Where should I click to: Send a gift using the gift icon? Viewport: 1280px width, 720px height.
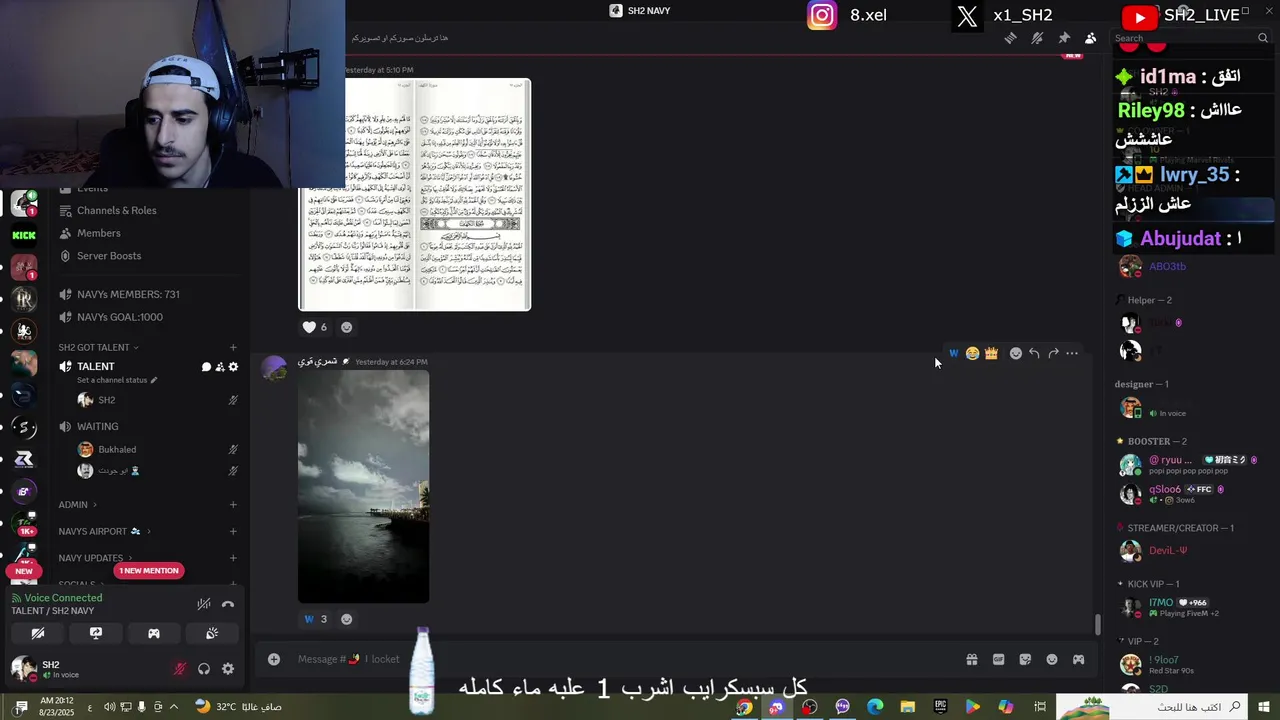click(x=971, y=659)
